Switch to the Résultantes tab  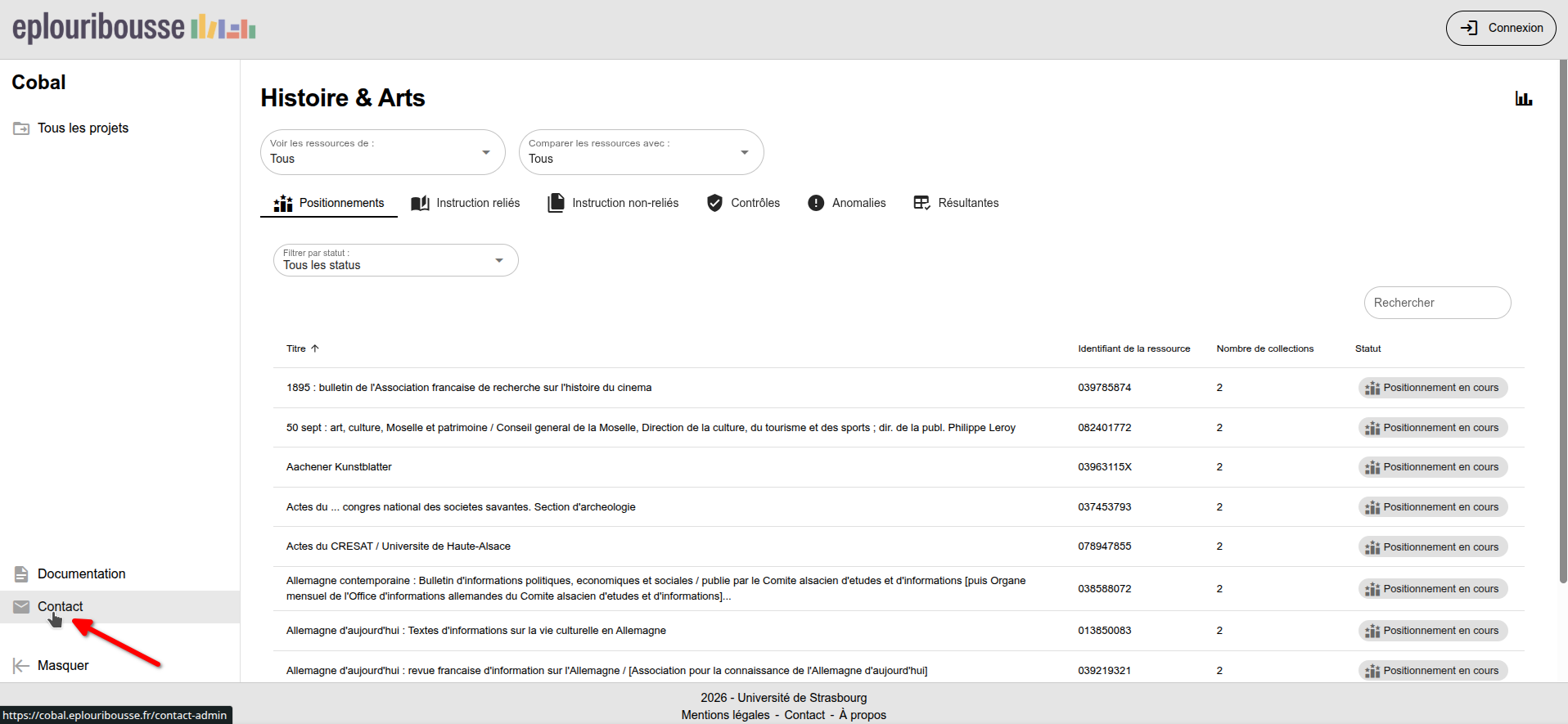coord(956,203)
